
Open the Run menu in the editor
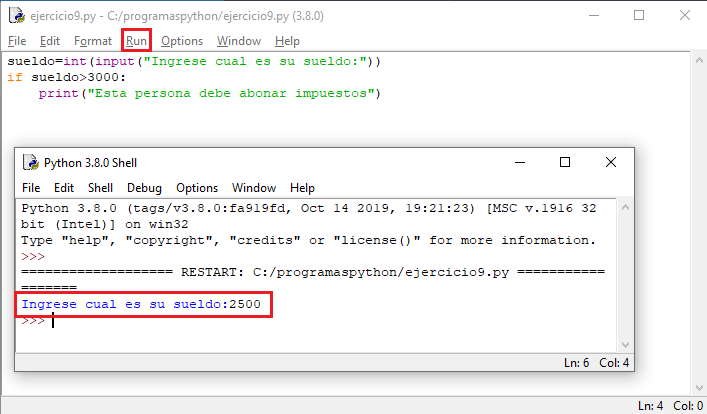click(x=136, y=41)
